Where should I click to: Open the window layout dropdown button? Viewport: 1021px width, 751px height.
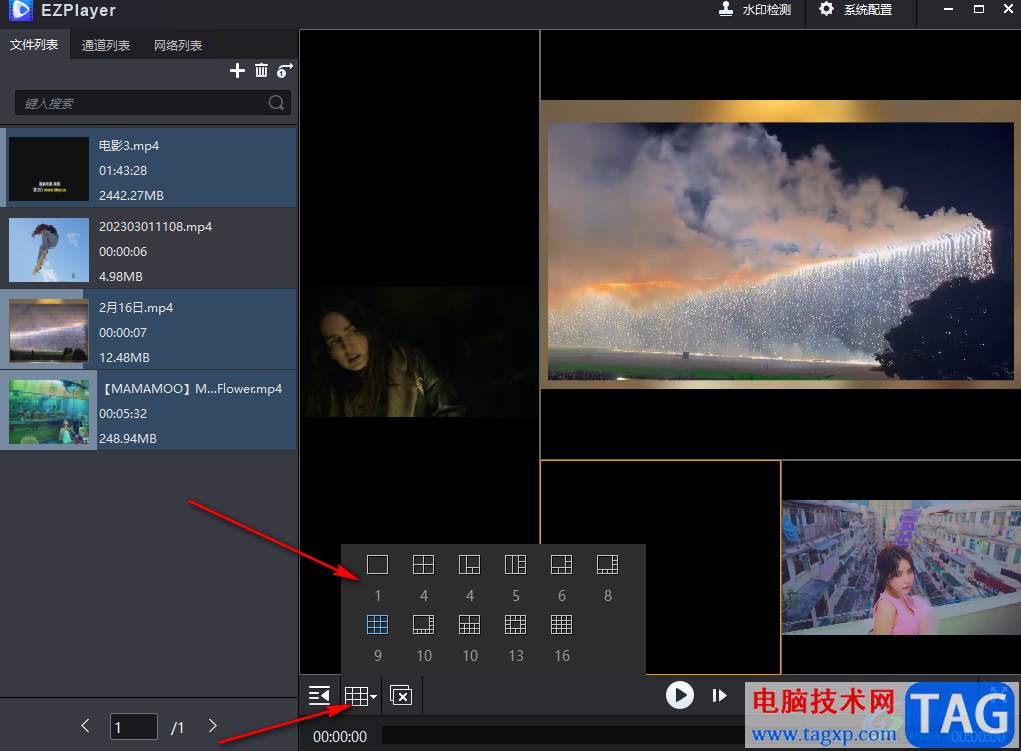[x=360, y=696]
